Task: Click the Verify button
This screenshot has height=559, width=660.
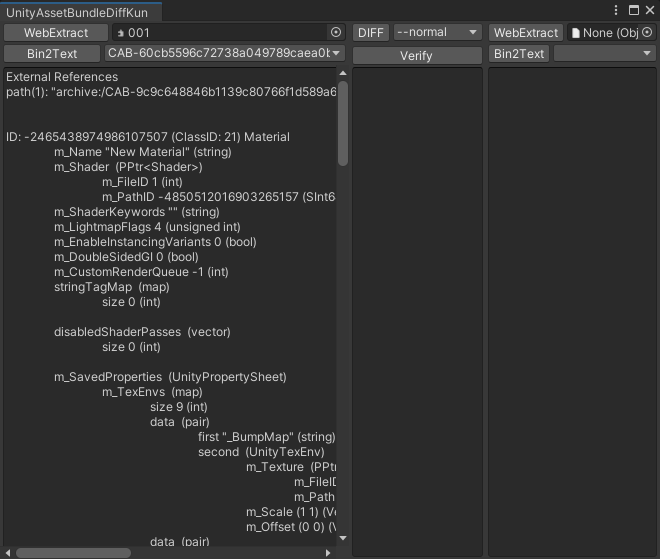Action: [417, 56]
